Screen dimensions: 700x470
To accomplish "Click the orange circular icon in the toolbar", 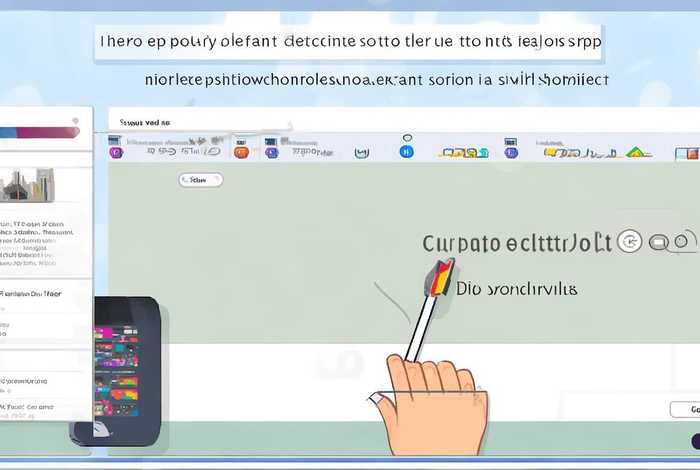I will tap(240, 152).
